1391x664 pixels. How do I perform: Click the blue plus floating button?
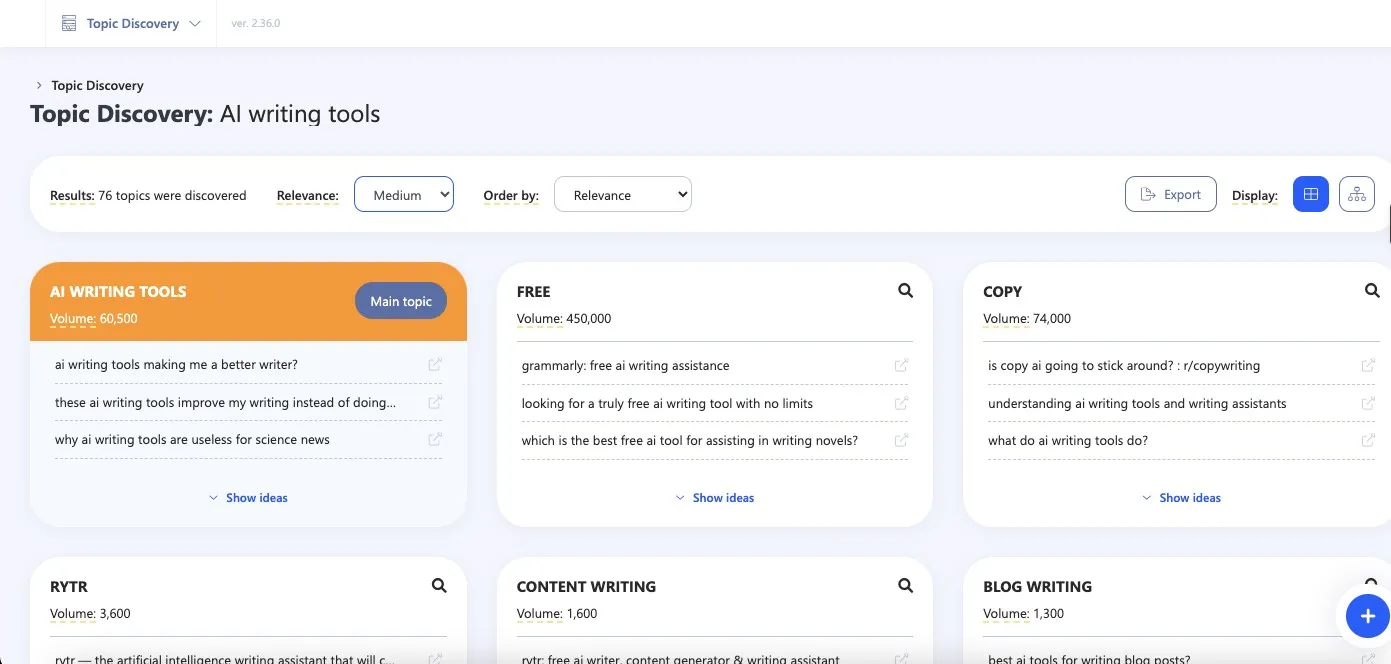[1367, 616]
